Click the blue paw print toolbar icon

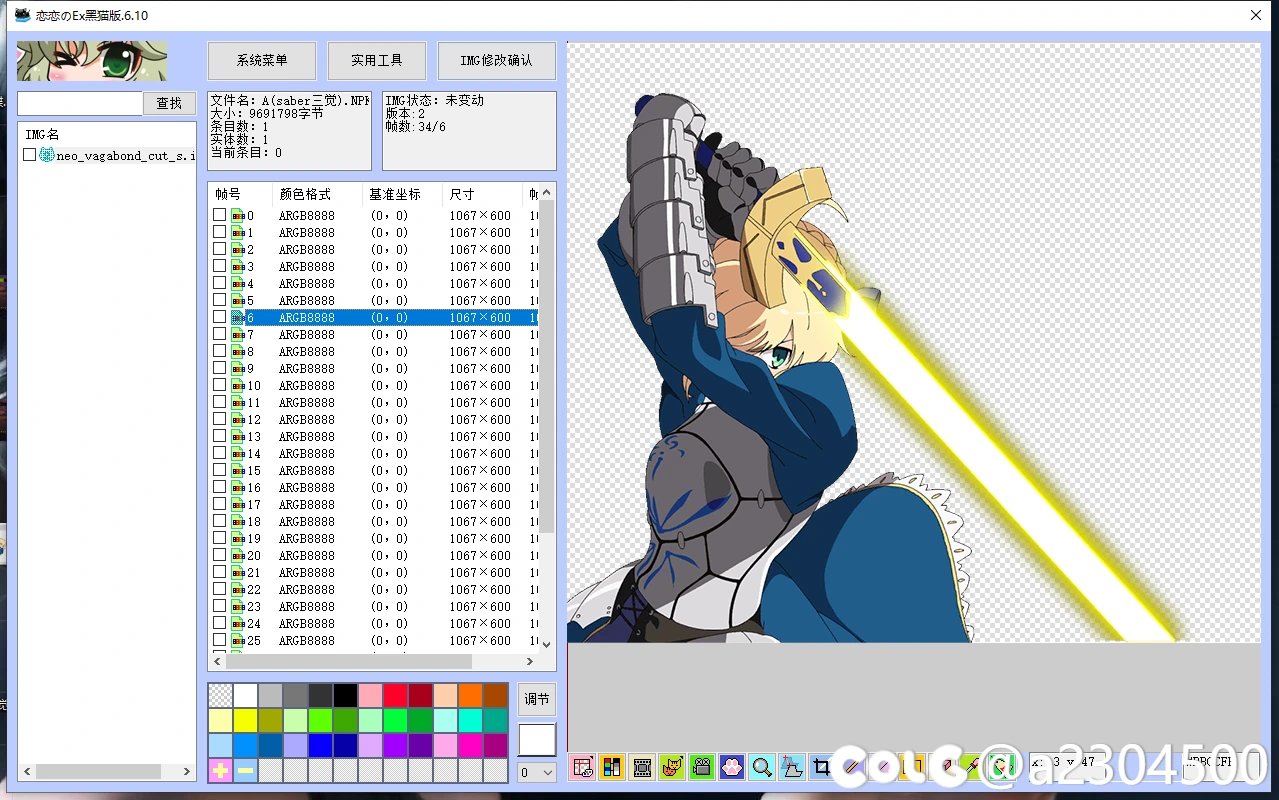[732, 767]
